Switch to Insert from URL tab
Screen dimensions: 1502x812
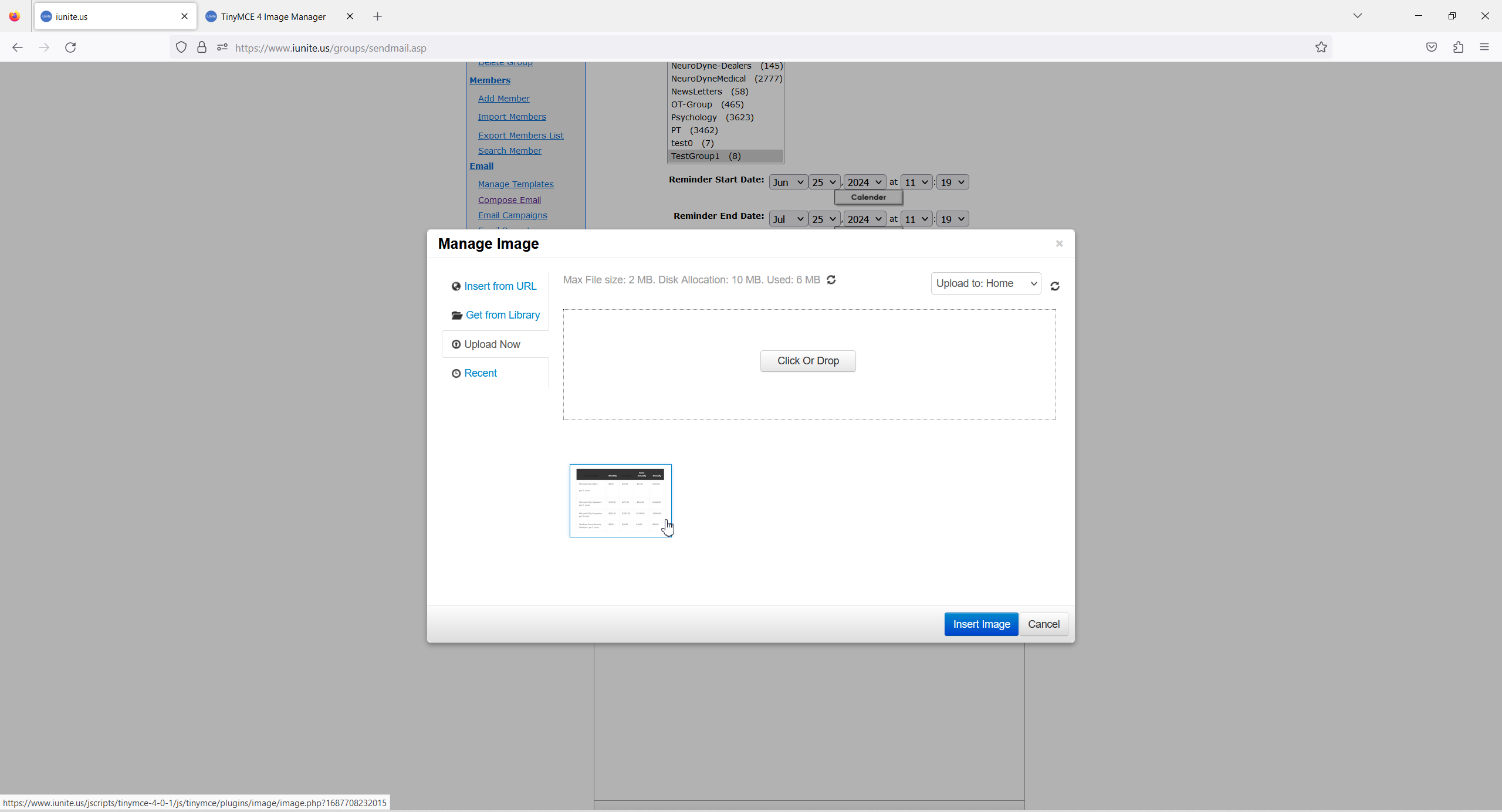pyautogui.click(x=500, y=286)
